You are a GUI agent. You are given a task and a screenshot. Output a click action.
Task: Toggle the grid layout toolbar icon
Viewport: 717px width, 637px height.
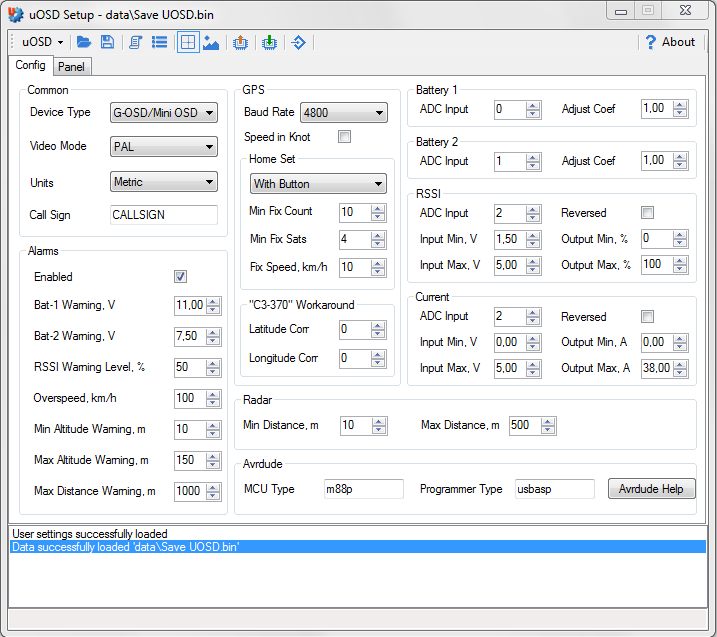coord(187,42)
